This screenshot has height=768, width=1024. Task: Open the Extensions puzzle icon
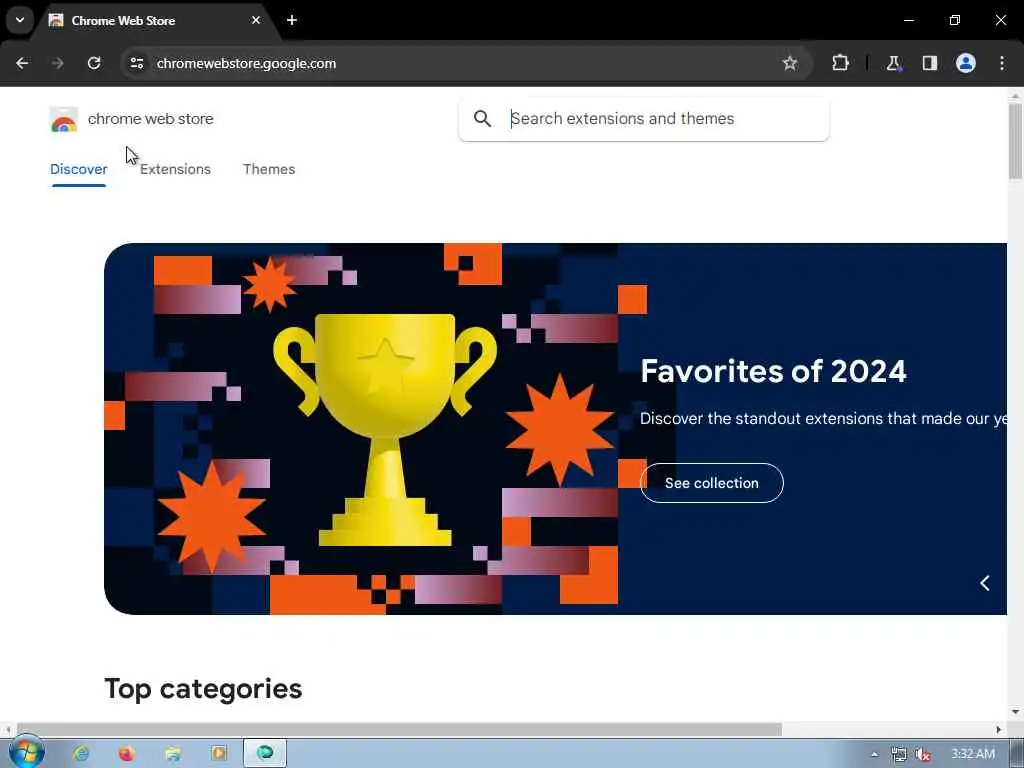point(840,63)
